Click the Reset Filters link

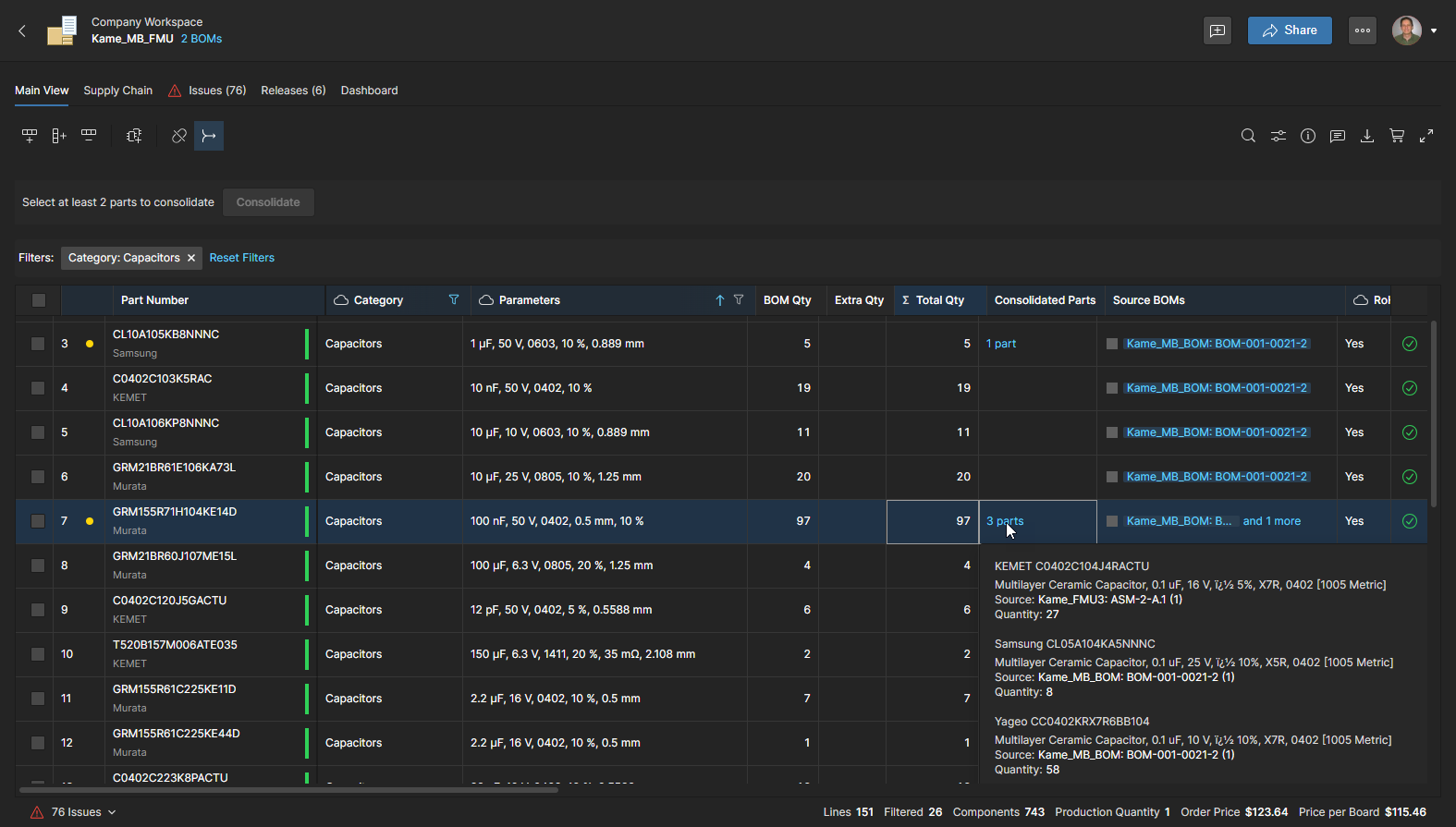tap(241, 258)
